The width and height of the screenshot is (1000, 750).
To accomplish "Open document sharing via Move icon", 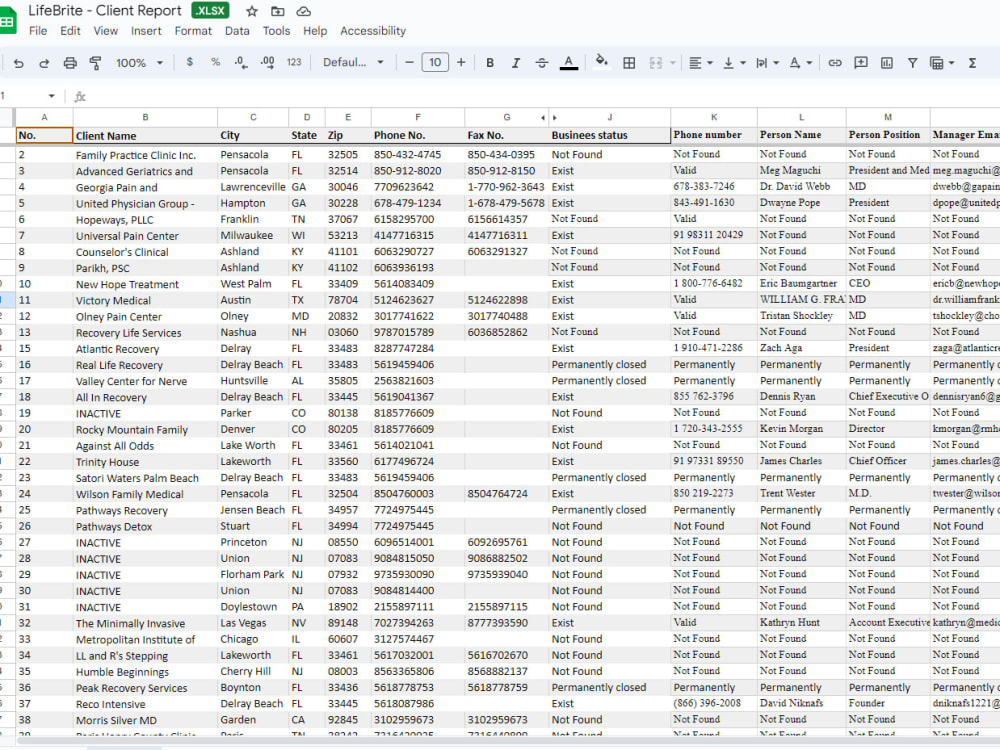I will tap(277, 11).
